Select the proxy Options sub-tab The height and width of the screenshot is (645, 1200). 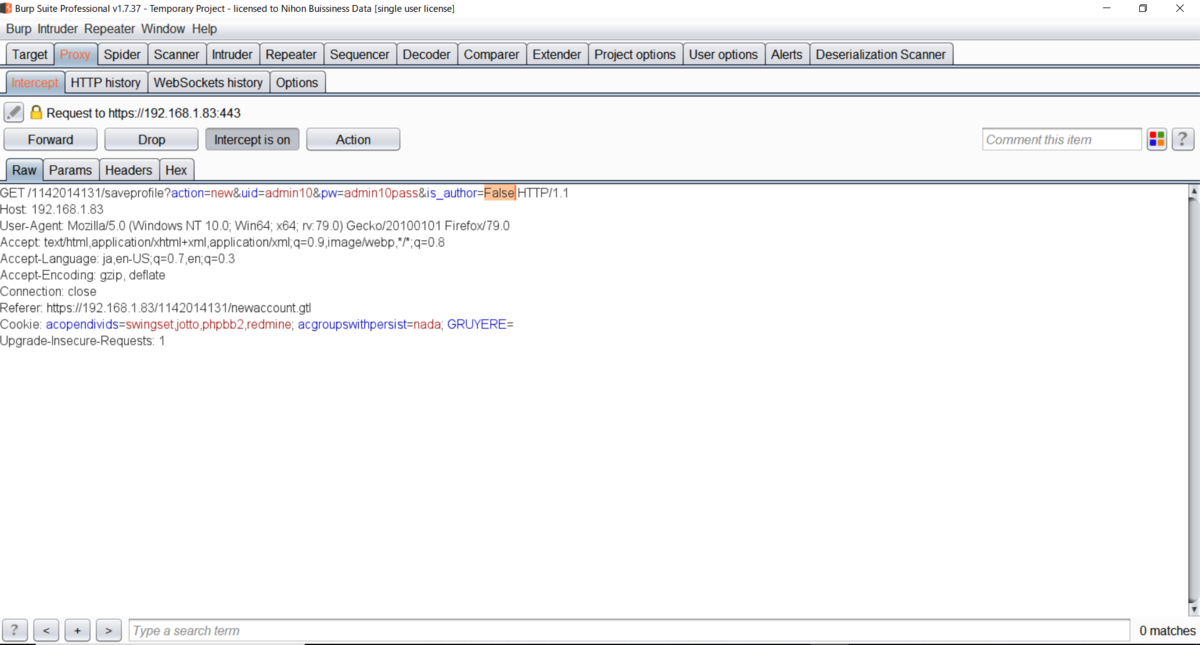click(x=297, y=82)
